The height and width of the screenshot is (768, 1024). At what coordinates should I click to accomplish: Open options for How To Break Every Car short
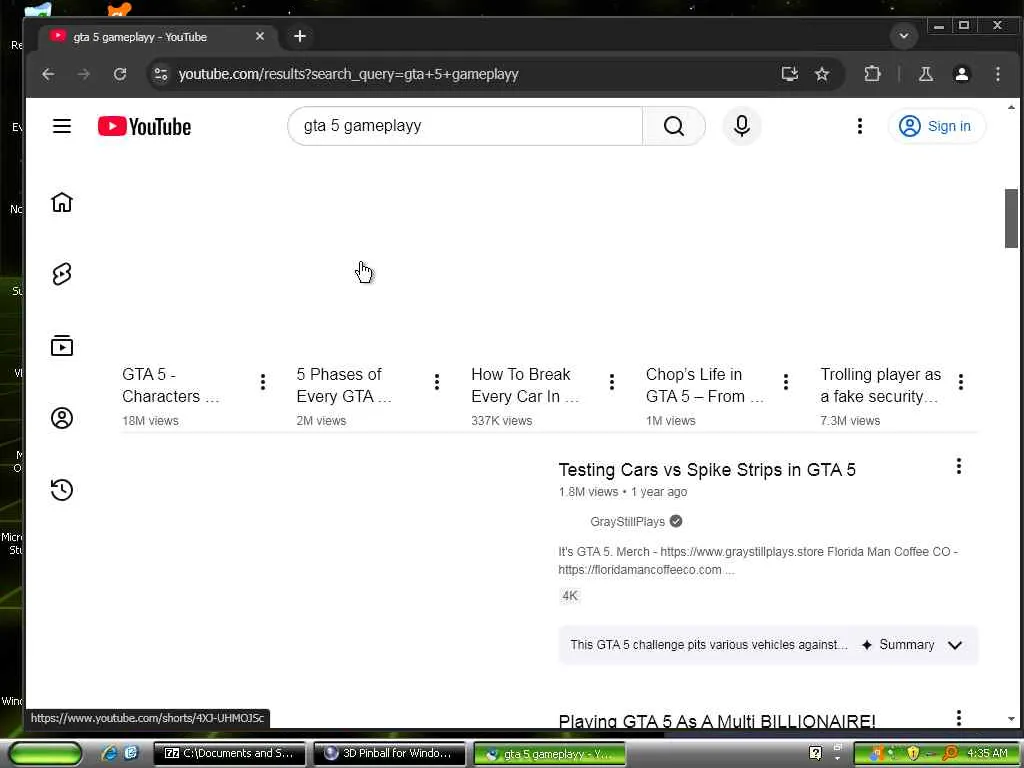coord(611,382)
